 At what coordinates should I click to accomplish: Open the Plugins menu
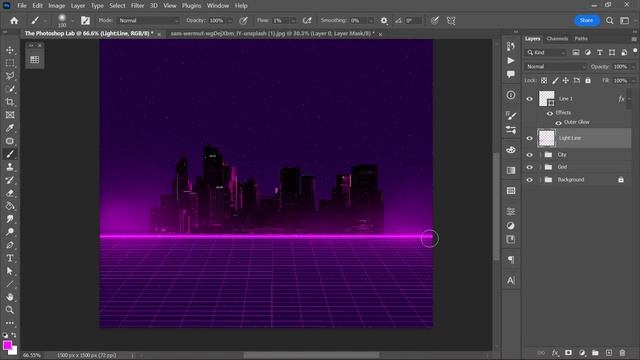[191, 6]
